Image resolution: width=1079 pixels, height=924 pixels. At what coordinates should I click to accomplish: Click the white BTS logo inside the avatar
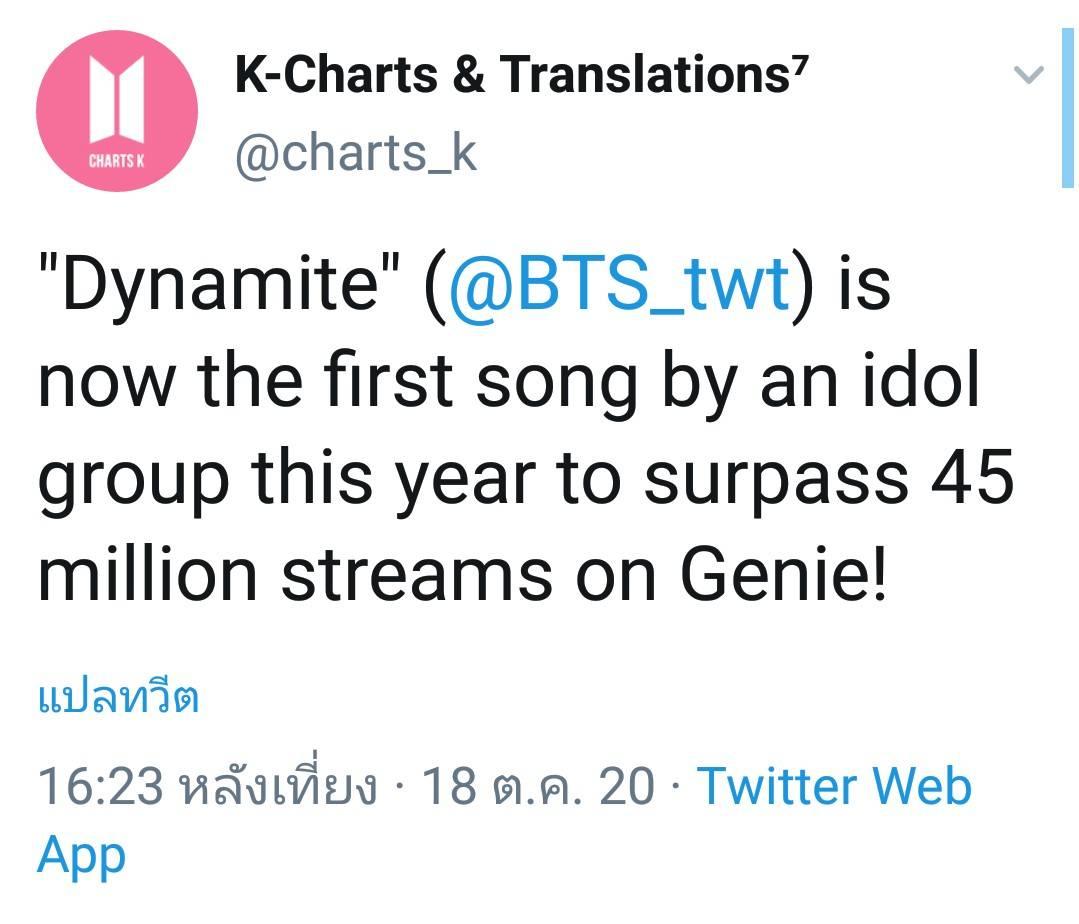click(116, 99)
